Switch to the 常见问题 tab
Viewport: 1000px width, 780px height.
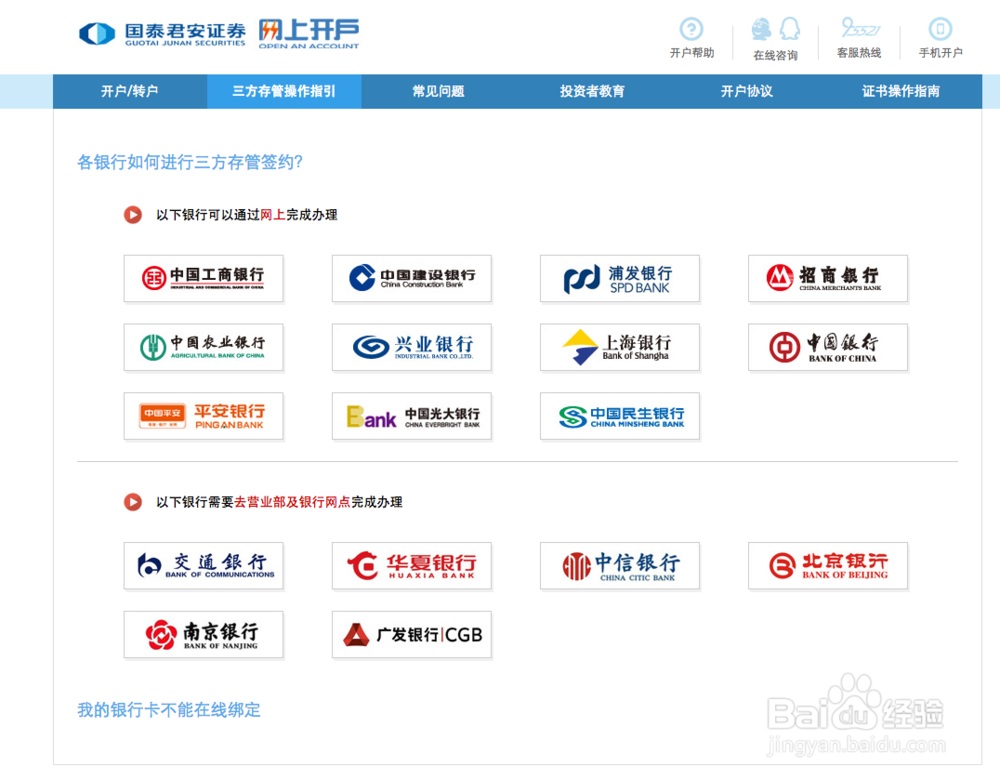438,91
